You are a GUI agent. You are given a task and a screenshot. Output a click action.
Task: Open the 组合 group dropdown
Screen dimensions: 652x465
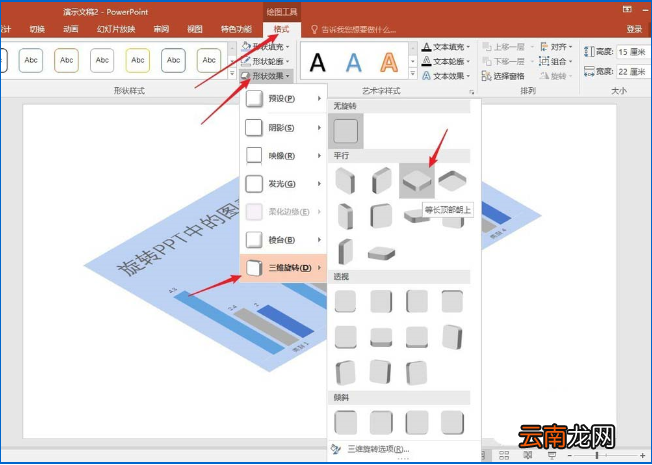556,61
